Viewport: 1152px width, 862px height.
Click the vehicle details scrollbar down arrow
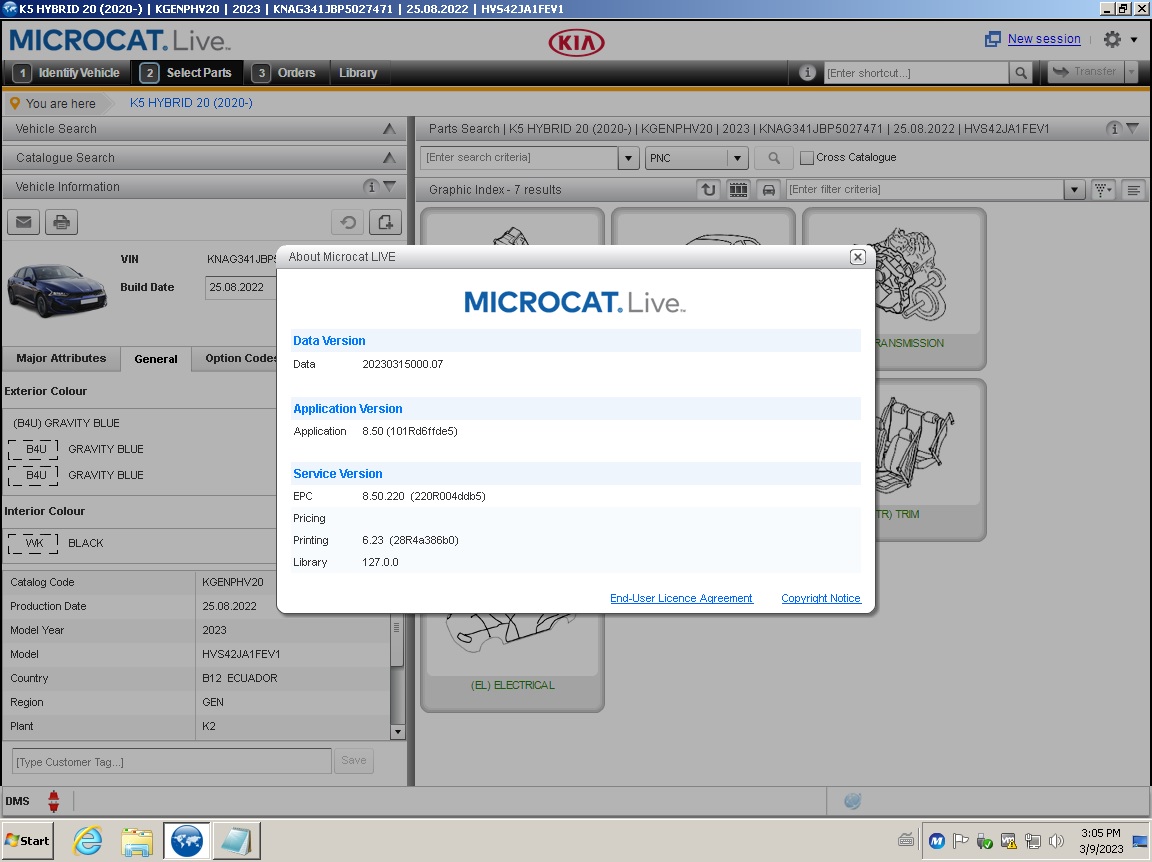coord(397,732)
